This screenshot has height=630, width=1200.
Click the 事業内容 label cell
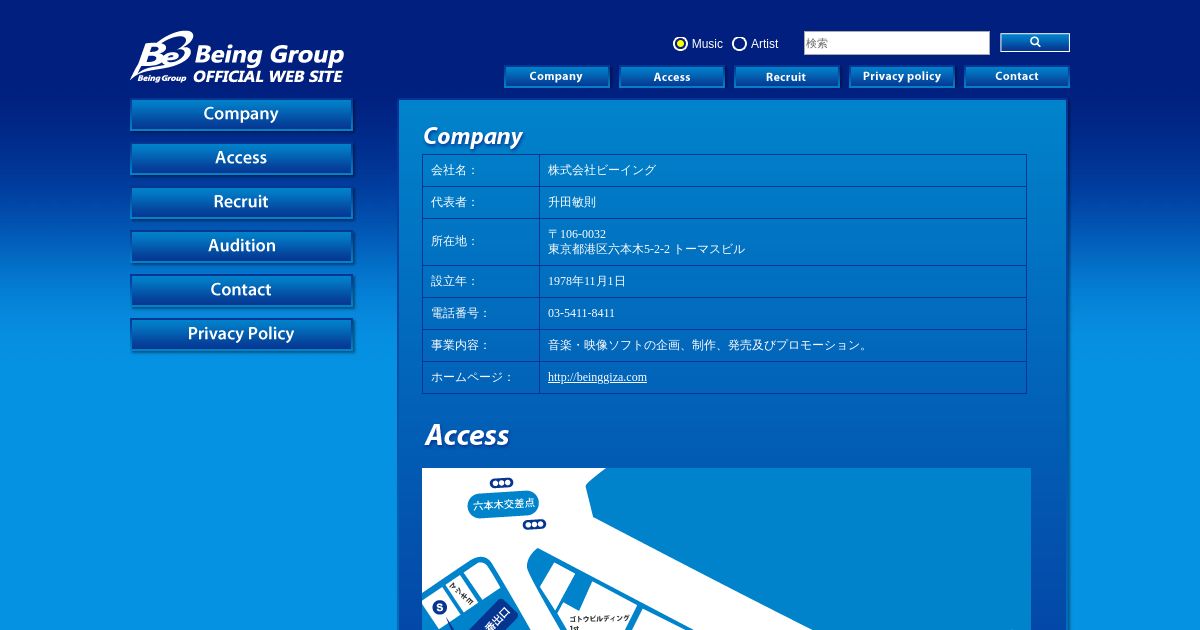[x=481, y=346]
